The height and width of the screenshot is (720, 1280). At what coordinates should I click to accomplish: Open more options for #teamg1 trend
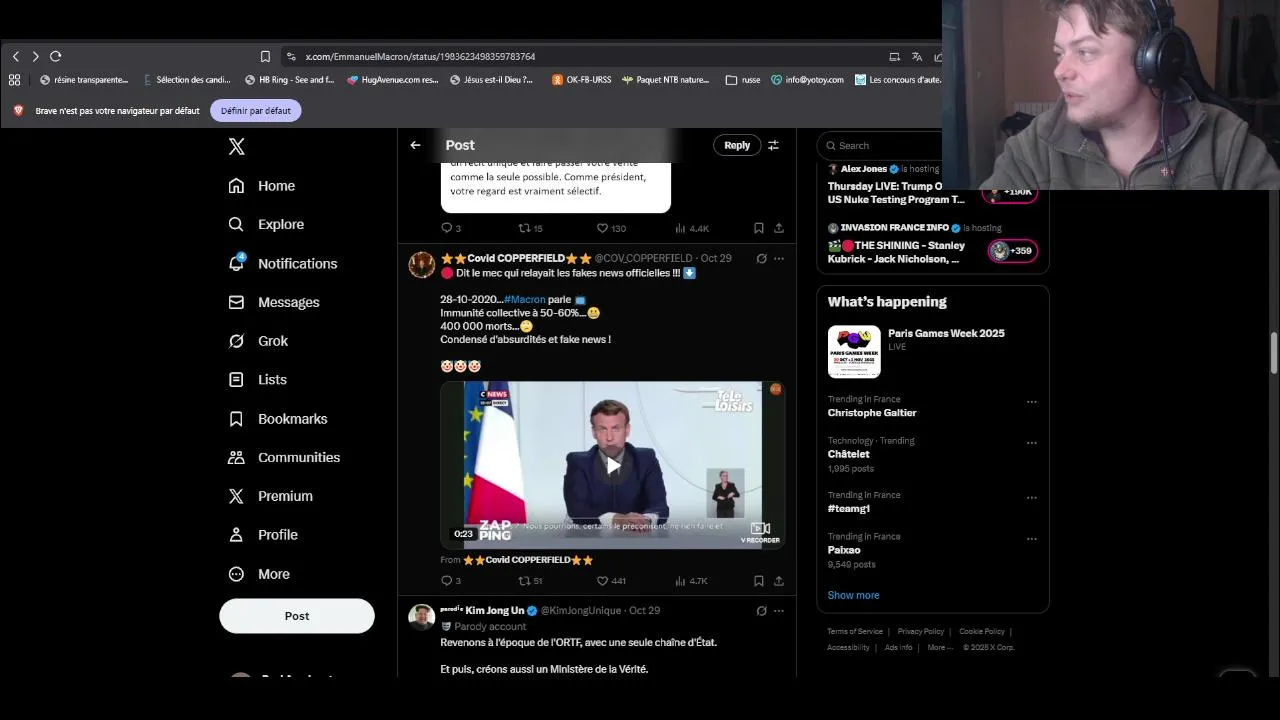tap(1031, 498)
